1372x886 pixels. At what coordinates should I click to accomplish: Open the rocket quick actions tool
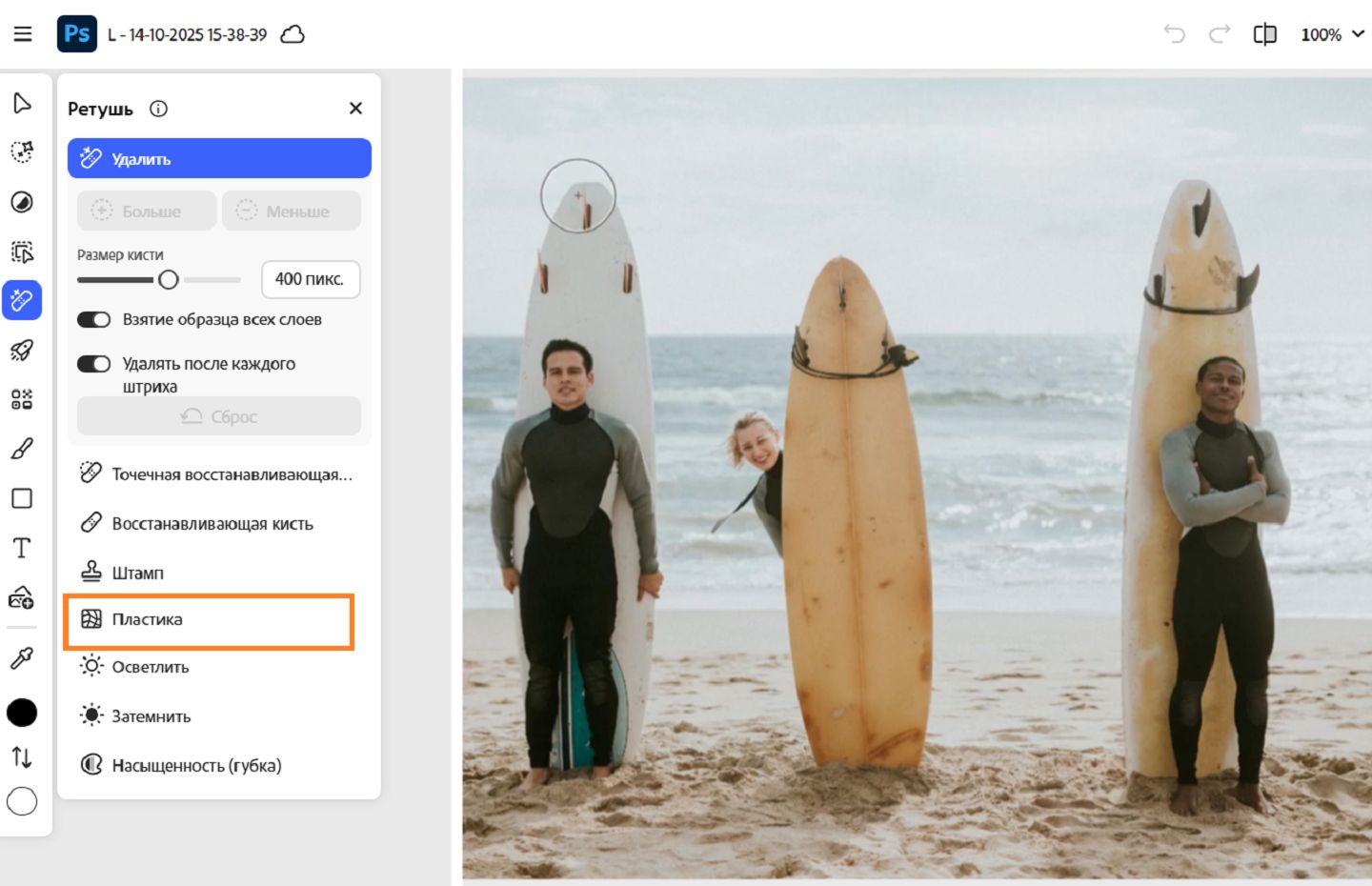pyautogui.click(x=22, y=351)
